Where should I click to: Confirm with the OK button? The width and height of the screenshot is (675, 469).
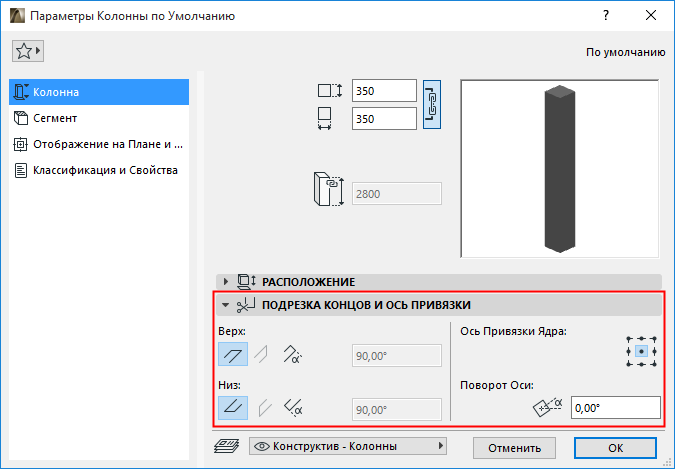[x=616, y=448]
